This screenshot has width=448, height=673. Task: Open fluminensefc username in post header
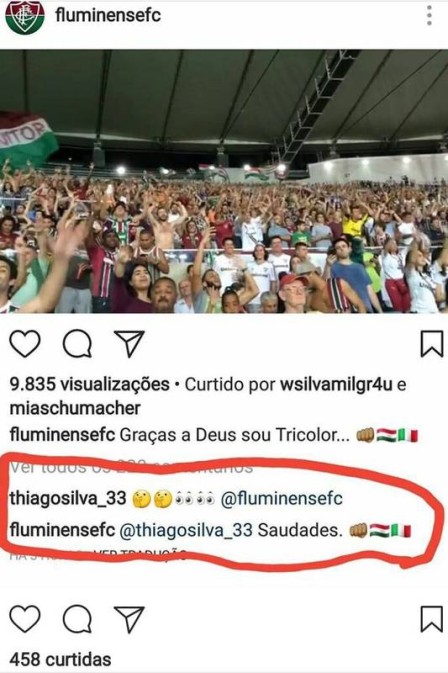pos(108,15)
